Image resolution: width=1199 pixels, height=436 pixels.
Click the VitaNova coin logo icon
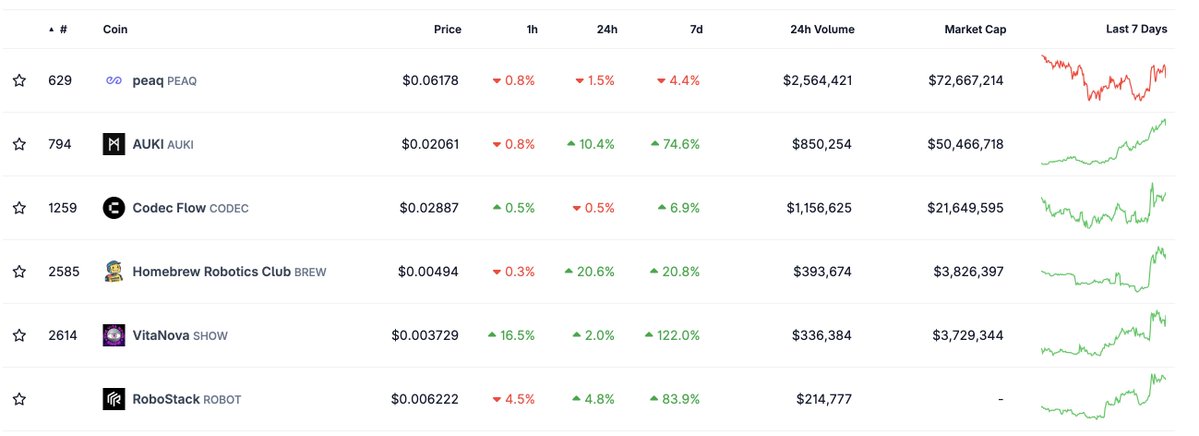coord(114,335)
